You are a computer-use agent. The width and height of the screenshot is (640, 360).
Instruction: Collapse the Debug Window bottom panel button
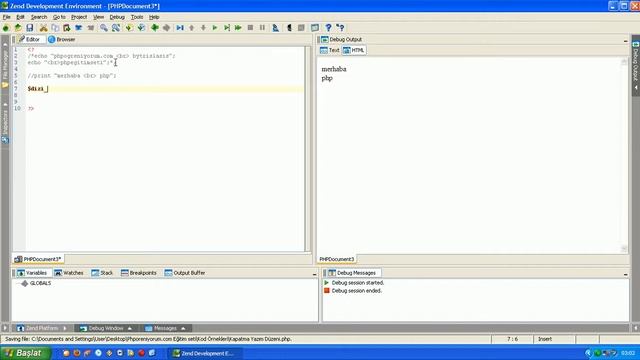[106, 328]
